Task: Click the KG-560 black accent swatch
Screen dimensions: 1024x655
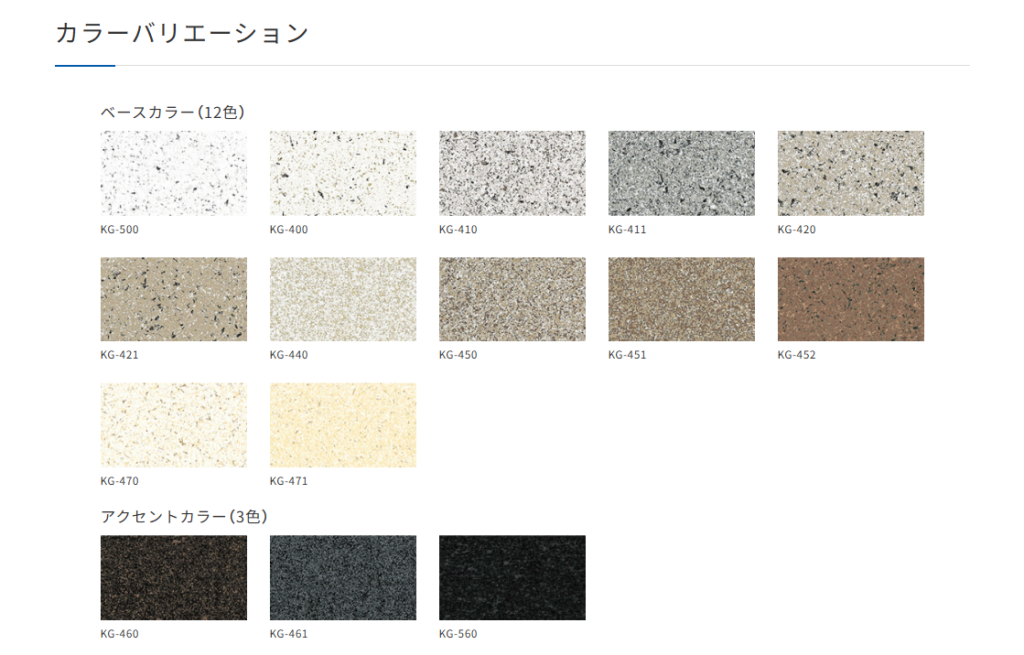Action: coord(512,577)
